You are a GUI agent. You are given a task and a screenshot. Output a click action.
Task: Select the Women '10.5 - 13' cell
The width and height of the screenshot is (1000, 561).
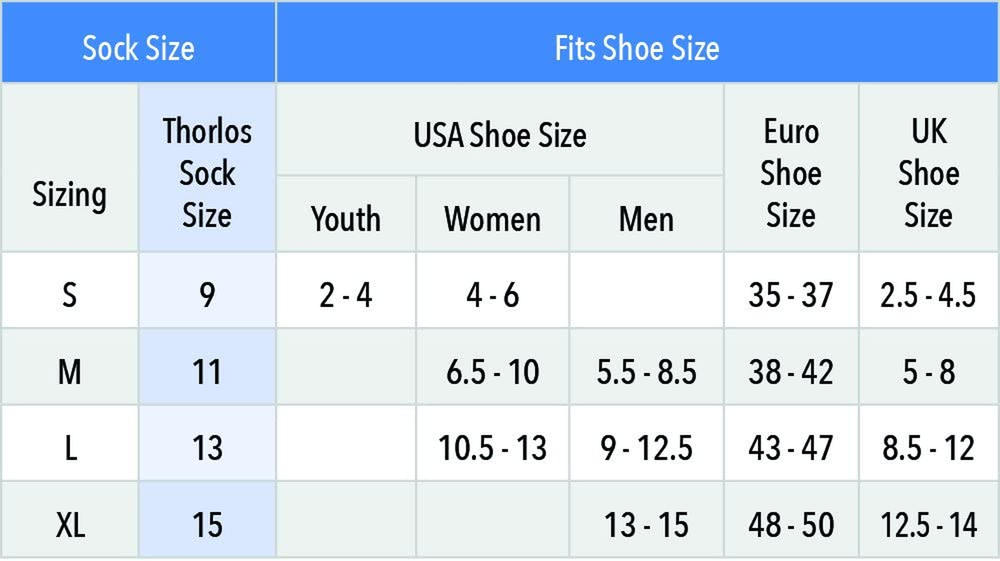point(492,447)
